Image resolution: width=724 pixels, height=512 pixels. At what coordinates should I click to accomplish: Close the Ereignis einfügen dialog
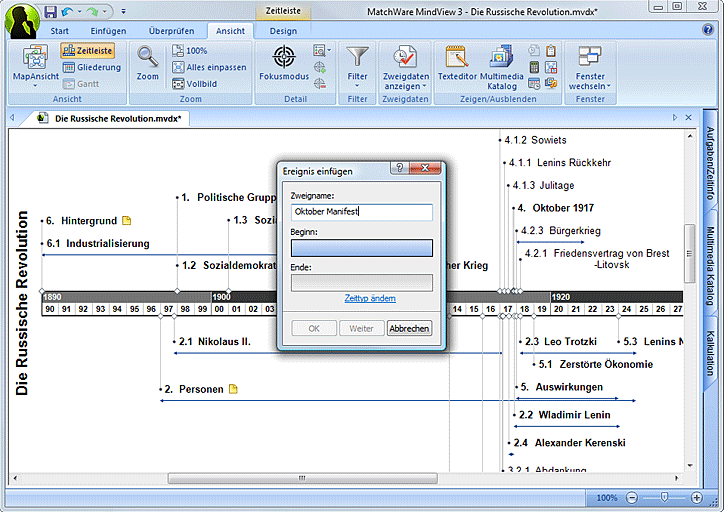(x=425, y=168)
